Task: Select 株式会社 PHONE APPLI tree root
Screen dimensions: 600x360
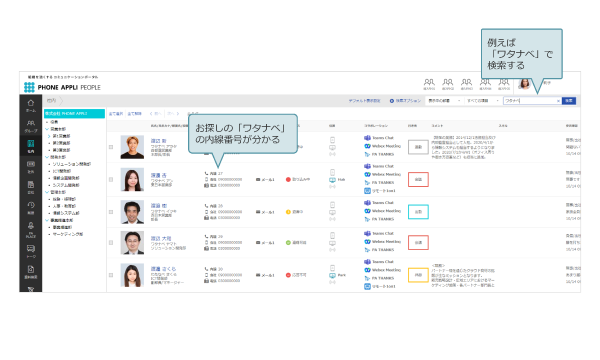Action: (x=74, y=114)
